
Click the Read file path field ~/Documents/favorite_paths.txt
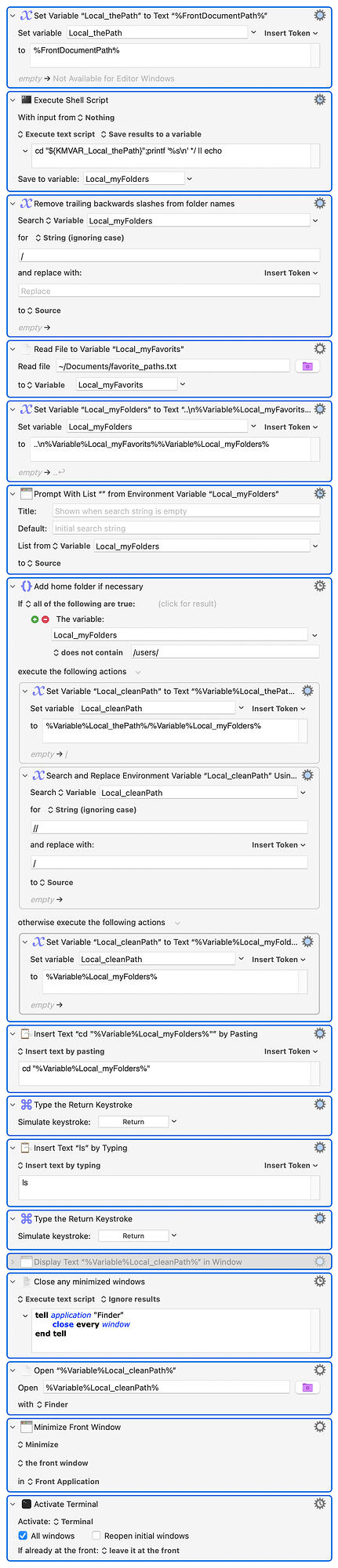173,366
